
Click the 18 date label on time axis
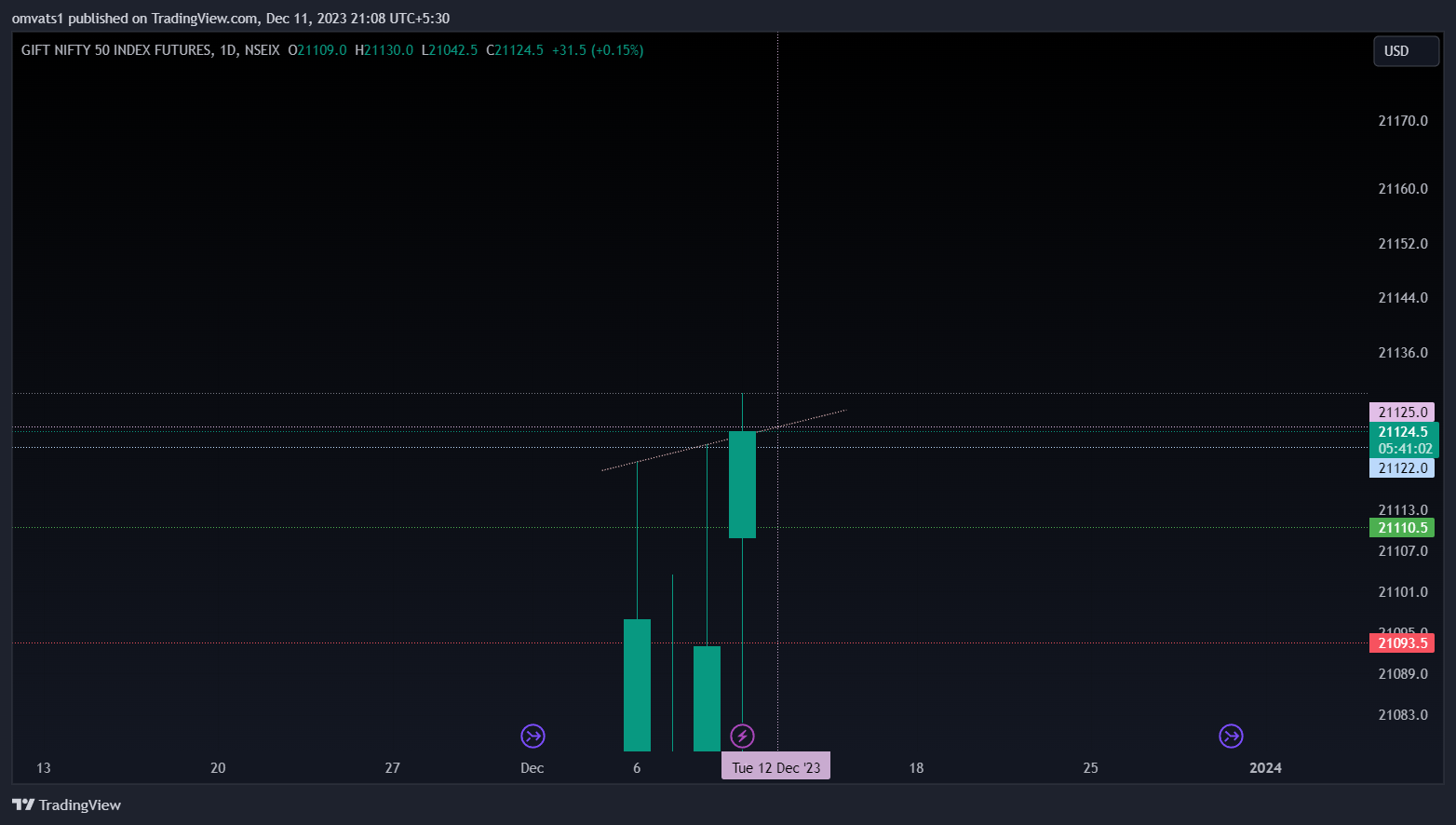tap(916, 768)
